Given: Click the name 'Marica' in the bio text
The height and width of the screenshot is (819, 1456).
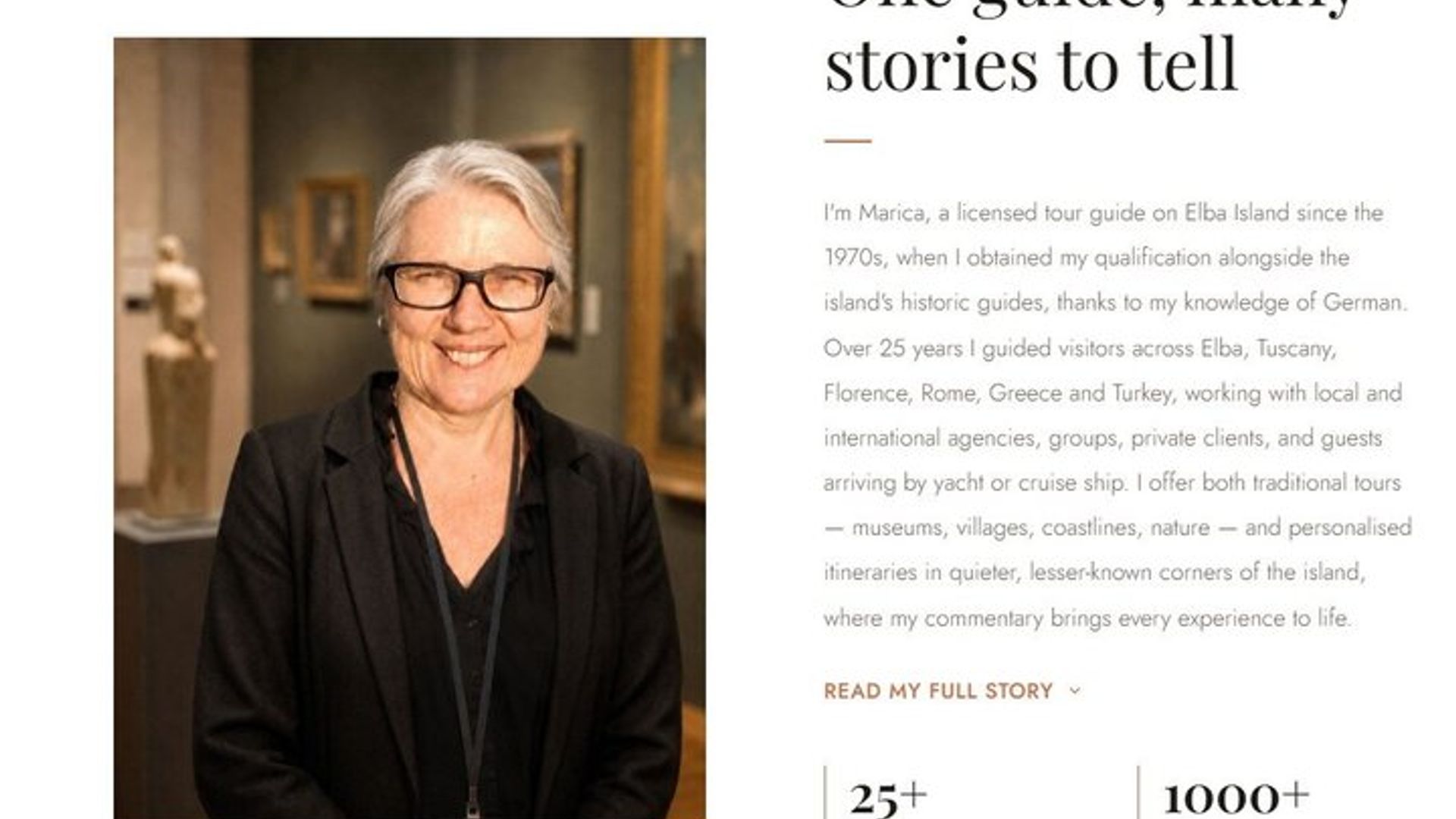Looking at the screenshot, I should 891,213.
